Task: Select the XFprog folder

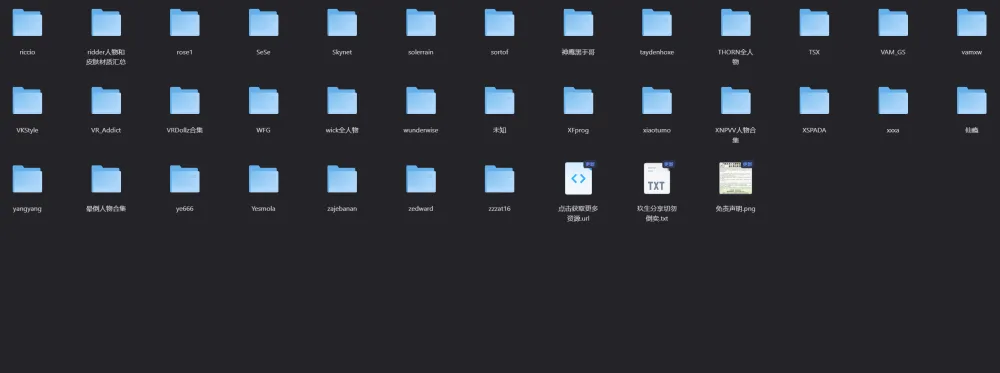Action: (x=578, y=101)
